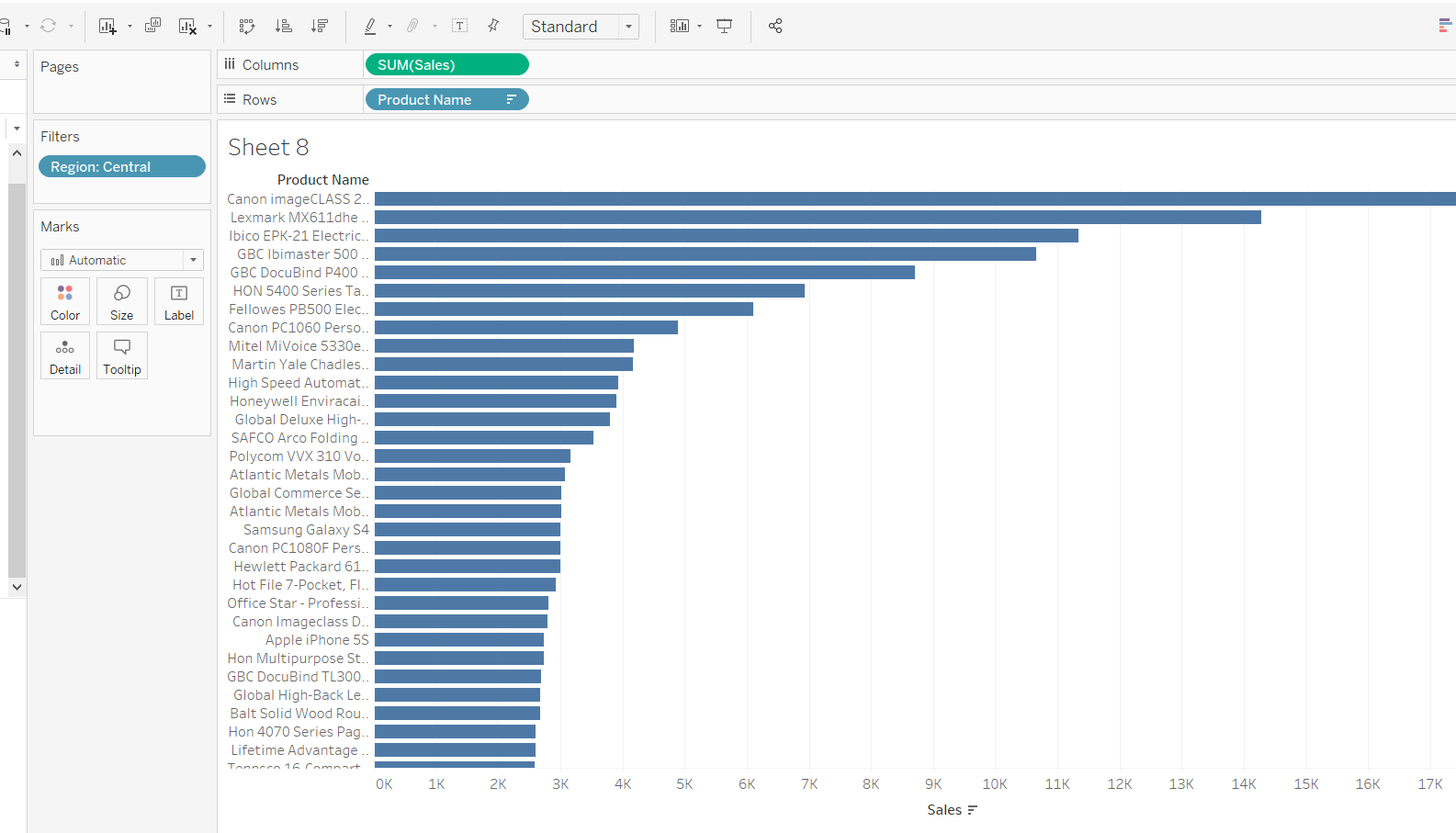Open the New Worksheet dropdown arrow
This screenshot has height=833, width=1456.
(130, 27)
